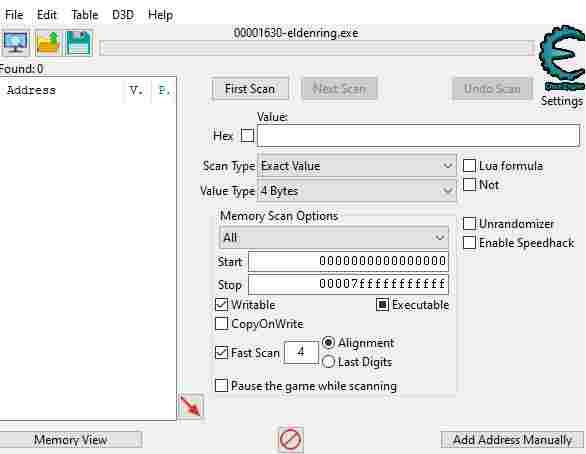Click the scan progress bar
Image resolution: width=586 pixels, height=454 pixels.
[317, 48]
